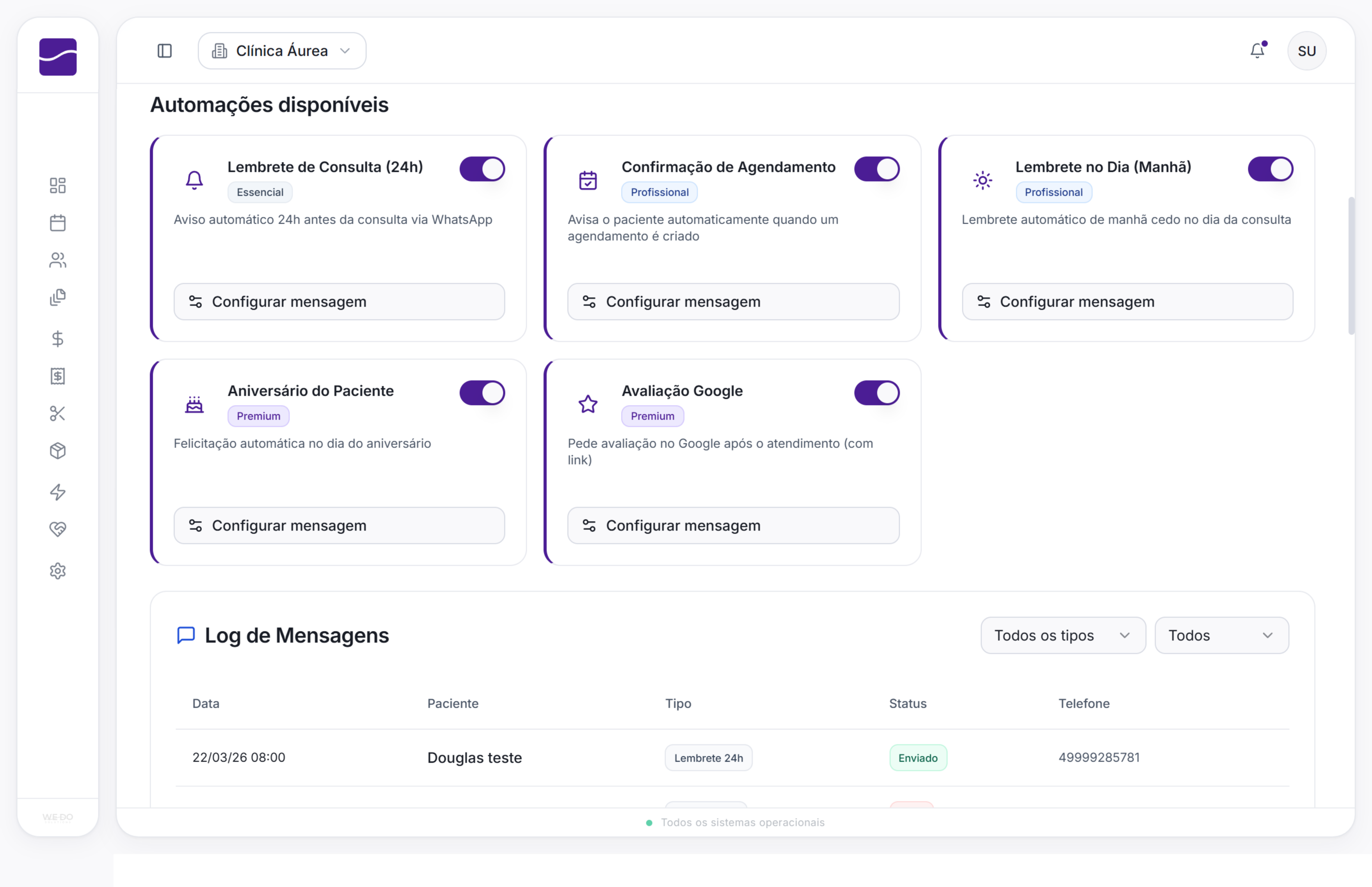Click the Data column header
The image size is (1372, 887).
click(206, 703)
